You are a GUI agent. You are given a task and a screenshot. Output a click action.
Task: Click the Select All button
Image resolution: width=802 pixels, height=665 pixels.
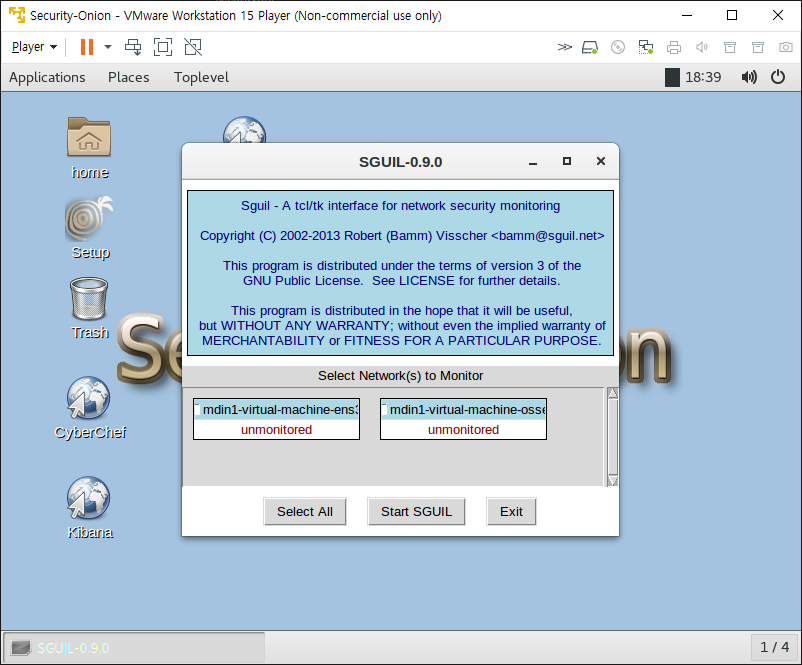305,512
